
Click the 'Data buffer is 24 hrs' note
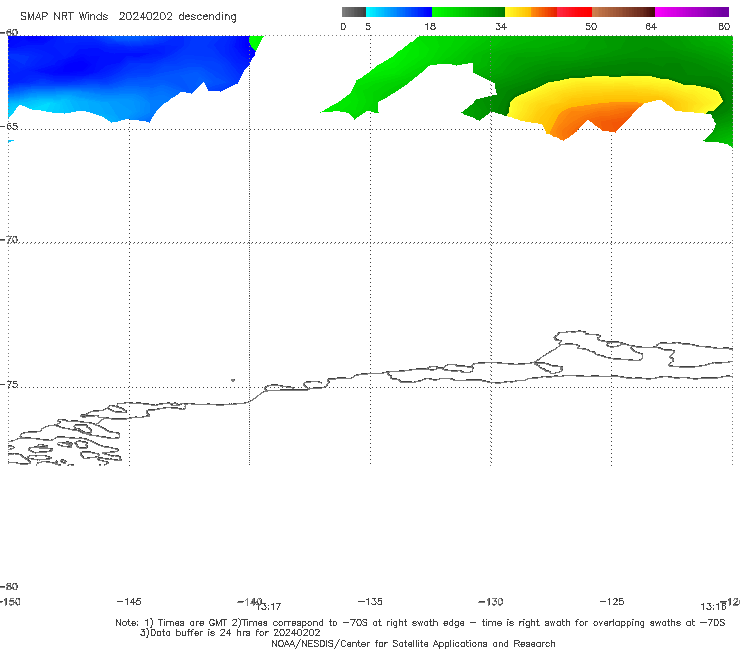(230, 633)
